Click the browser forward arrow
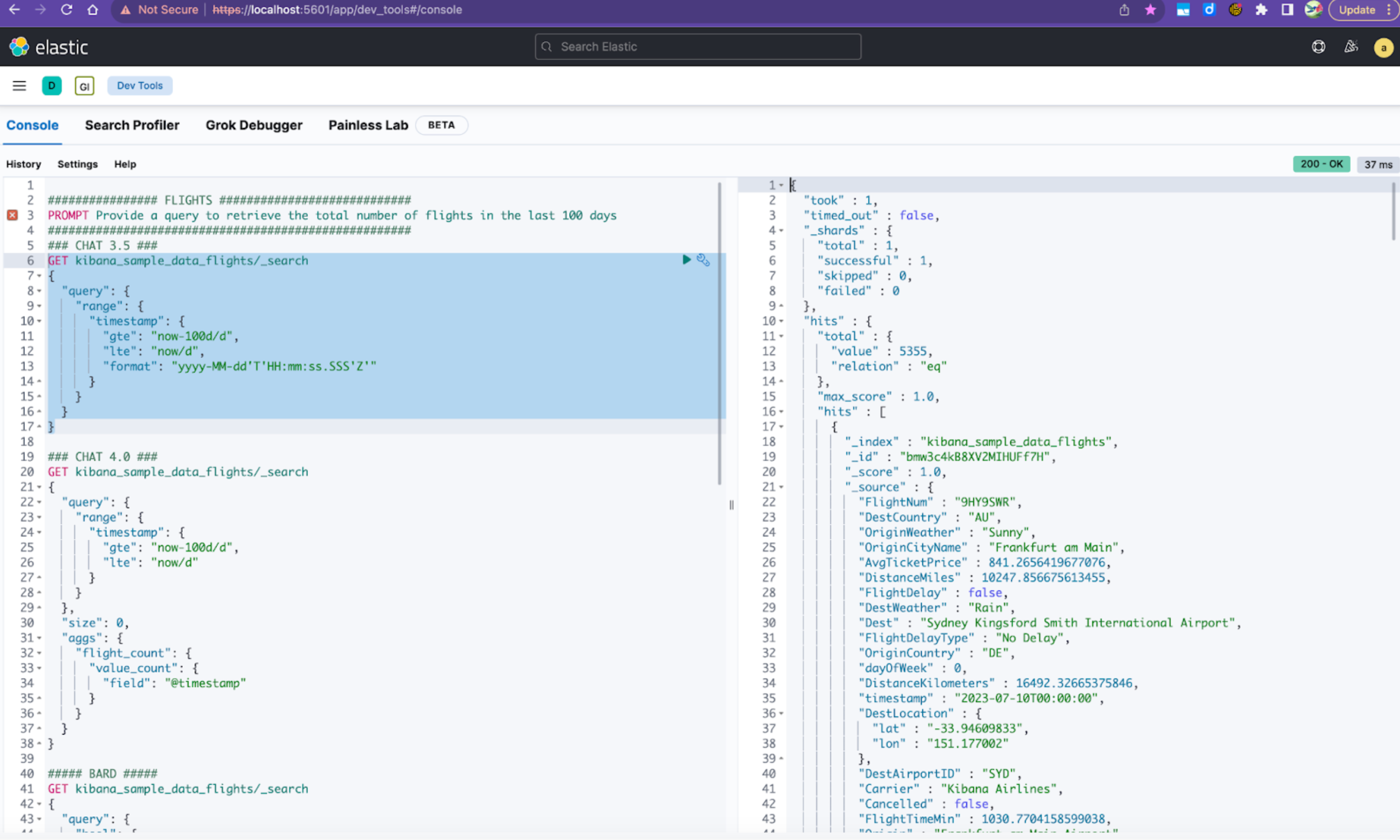 tap(40, 10)
